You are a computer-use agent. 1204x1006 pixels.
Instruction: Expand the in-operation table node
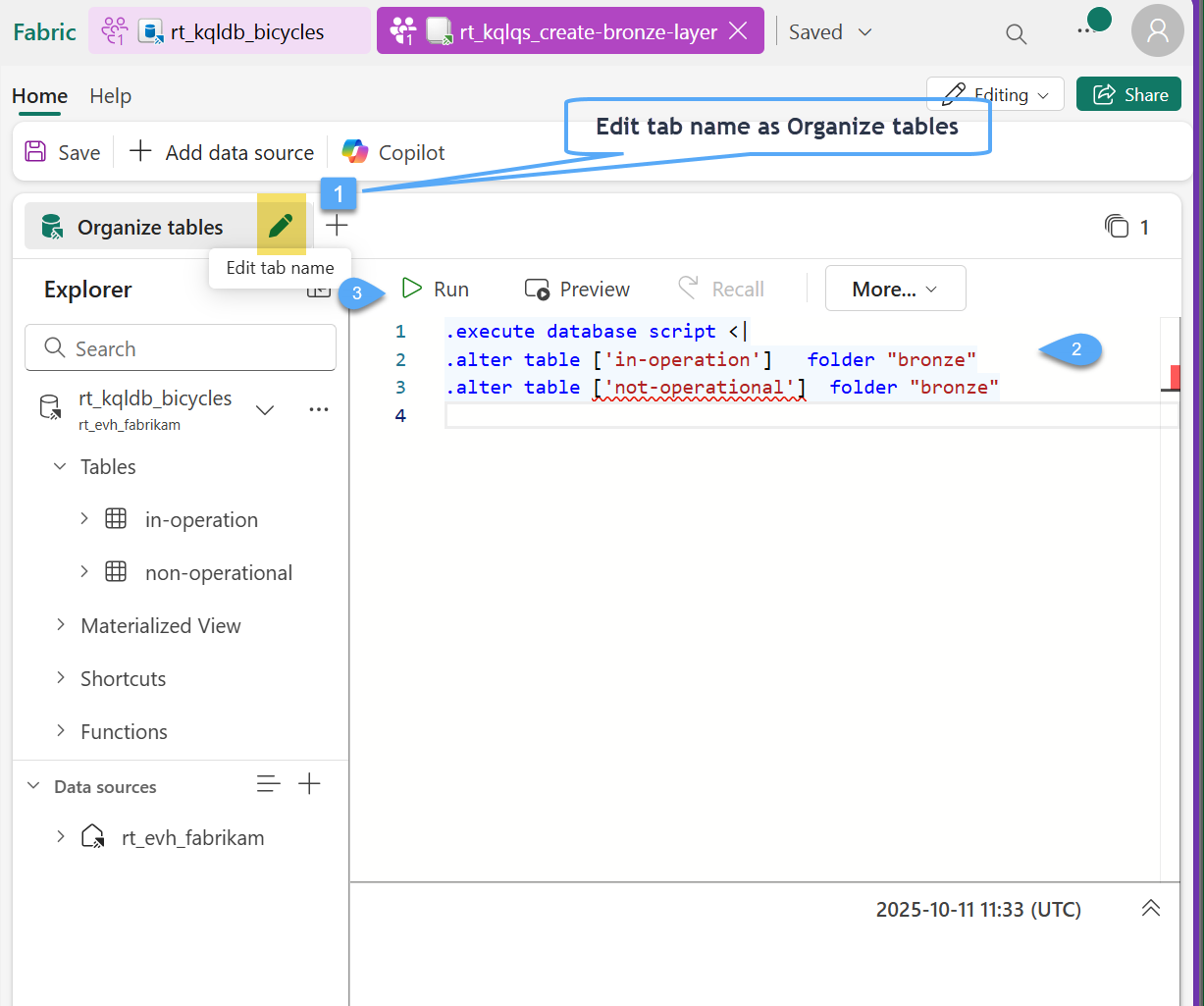coord(84,519)
